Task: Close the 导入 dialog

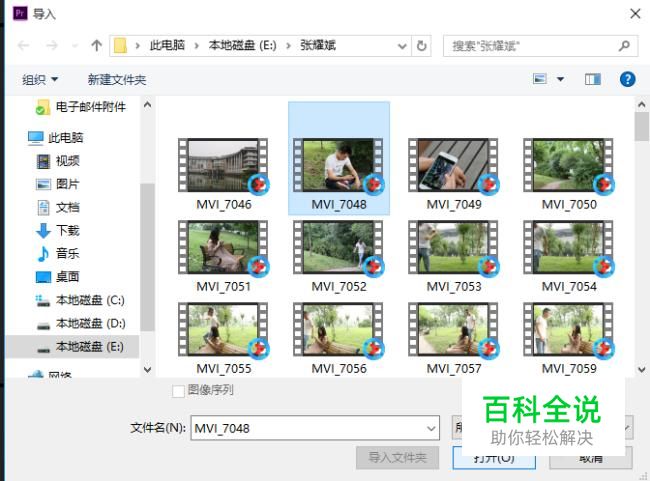Action: point(635,14)
